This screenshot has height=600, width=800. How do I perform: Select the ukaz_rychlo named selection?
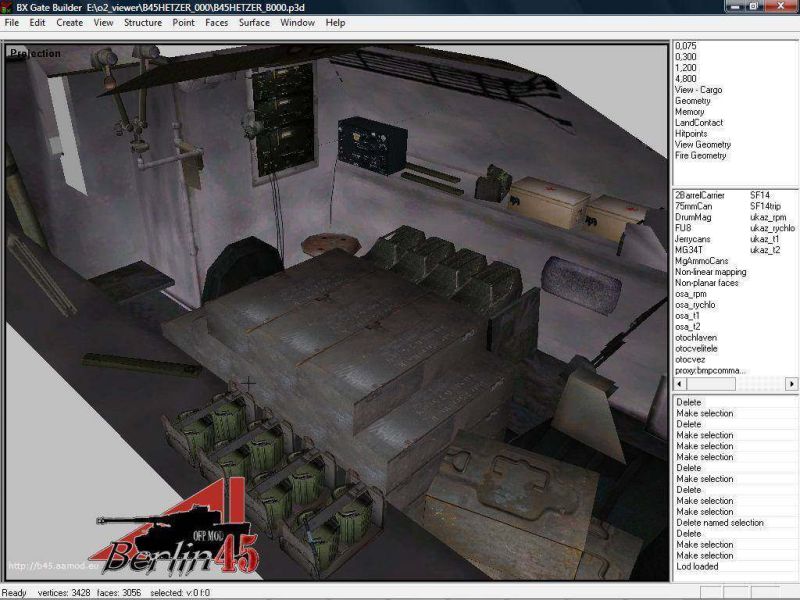(x=772, y=228)
